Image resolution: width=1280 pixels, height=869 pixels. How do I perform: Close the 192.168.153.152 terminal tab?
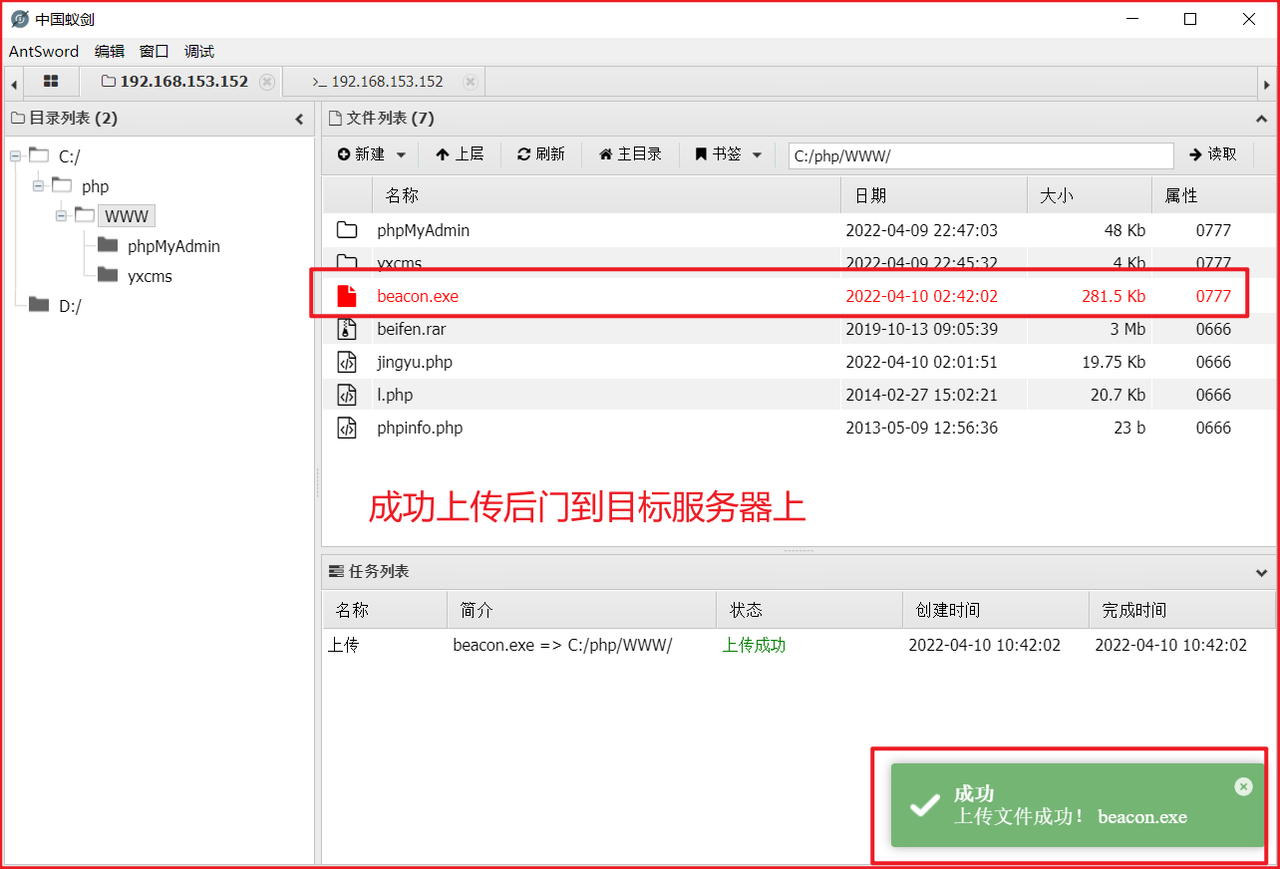pyautogui.click(x=470, y=82)
